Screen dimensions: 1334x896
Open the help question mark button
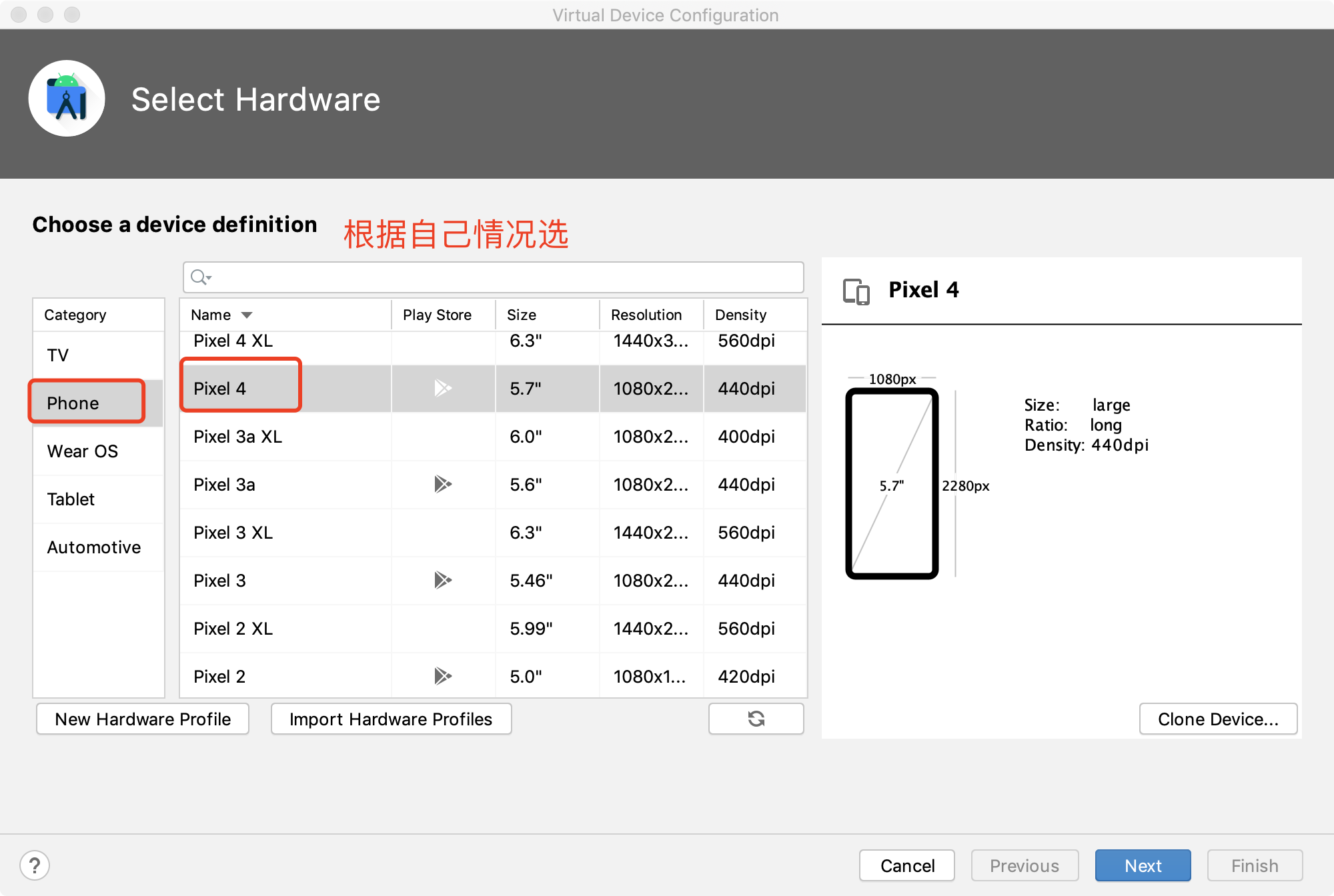pos(35,865)
